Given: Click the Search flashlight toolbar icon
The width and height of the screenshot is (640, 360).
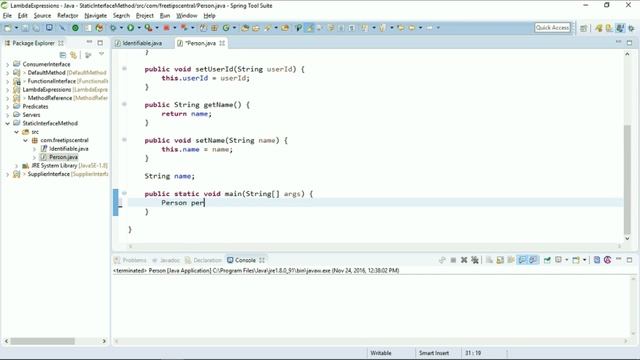Looking at the screenshot, I should coord(267,28).
